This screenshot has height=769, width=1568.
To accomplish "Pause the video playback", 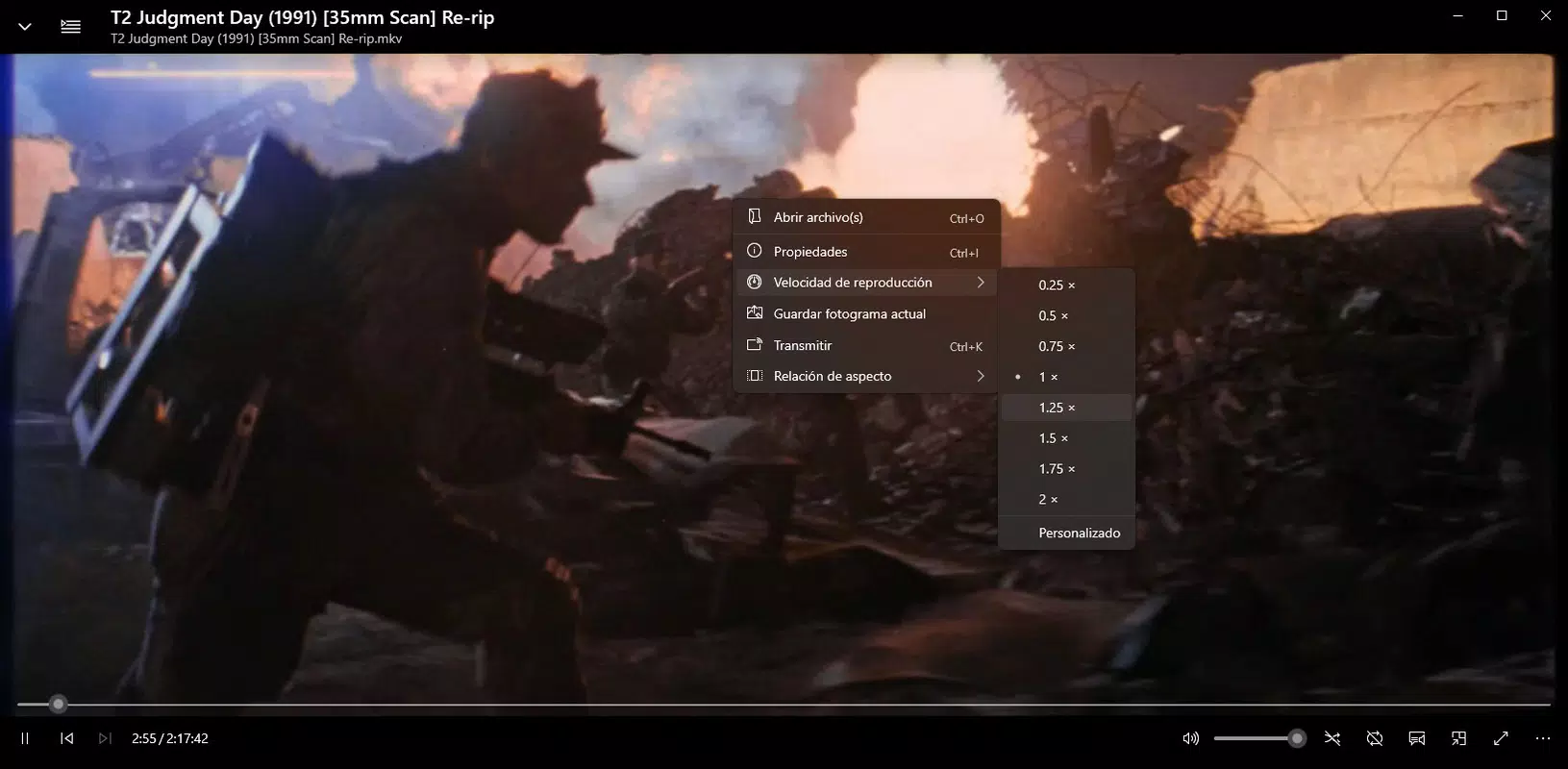I will (x=25, y=738).
